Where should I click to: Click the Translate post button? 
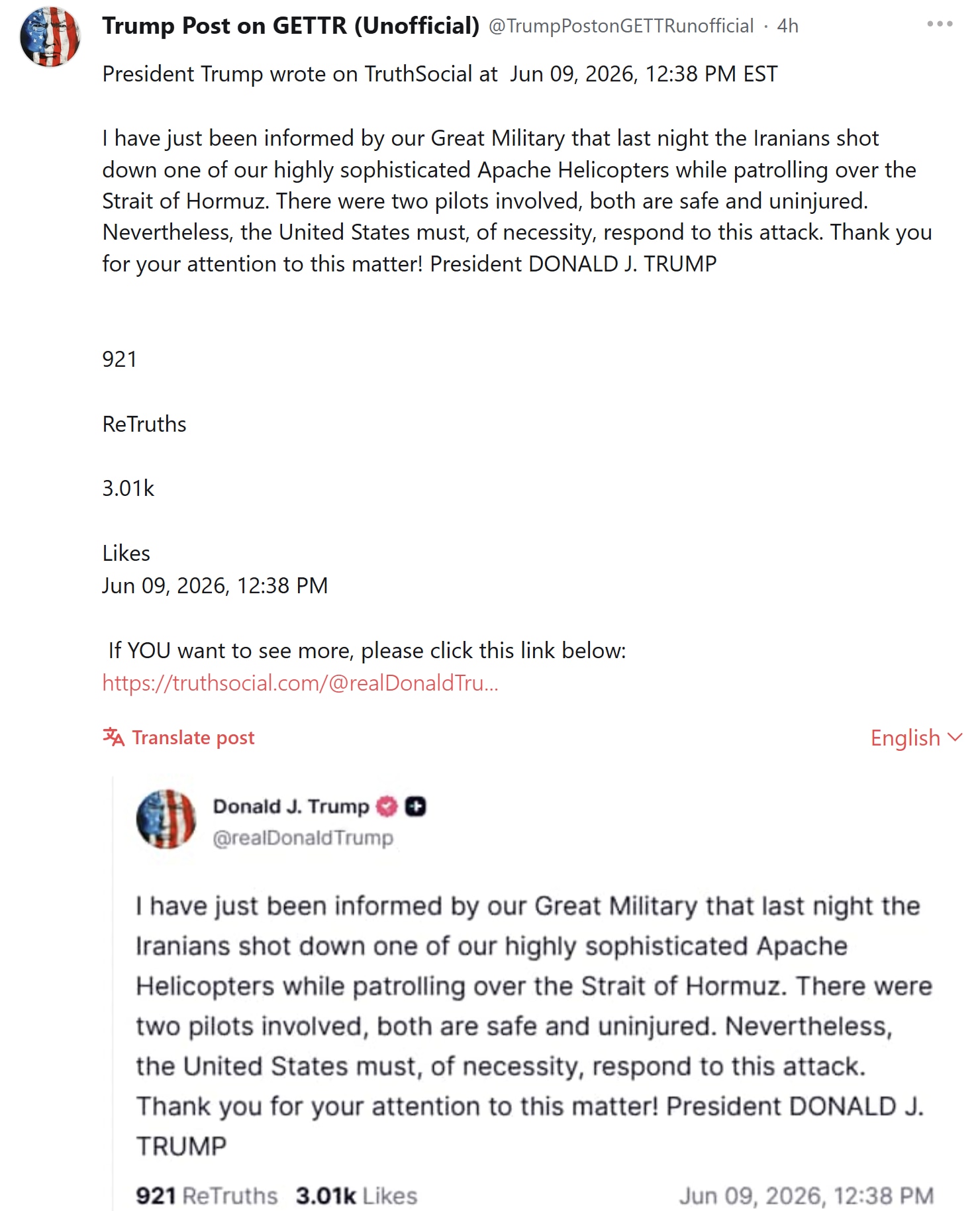[178, 737]
